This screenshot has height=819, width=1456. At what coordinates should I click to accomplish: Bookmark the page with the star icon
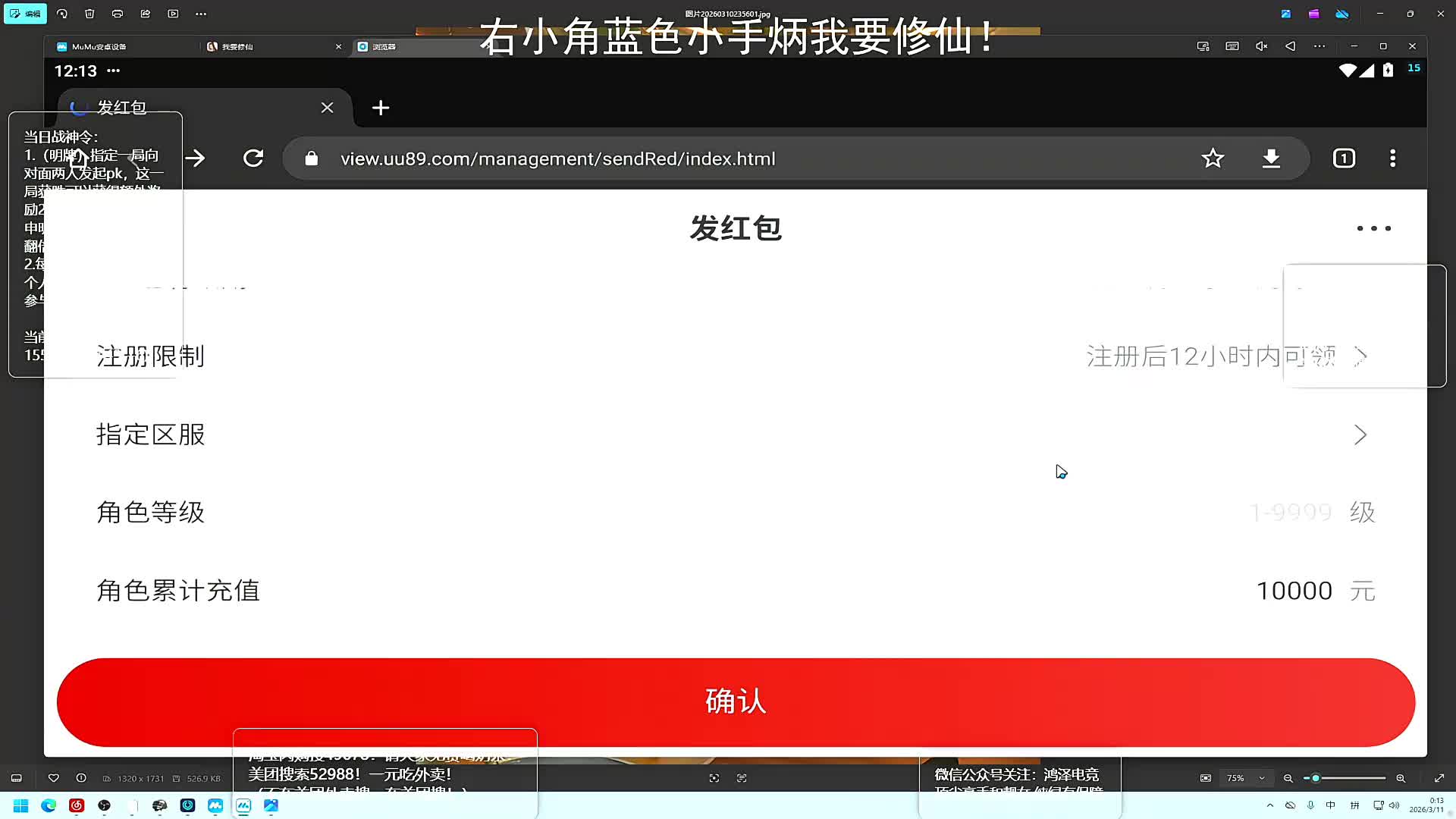pyautogui.click(x=1213, y=158)
